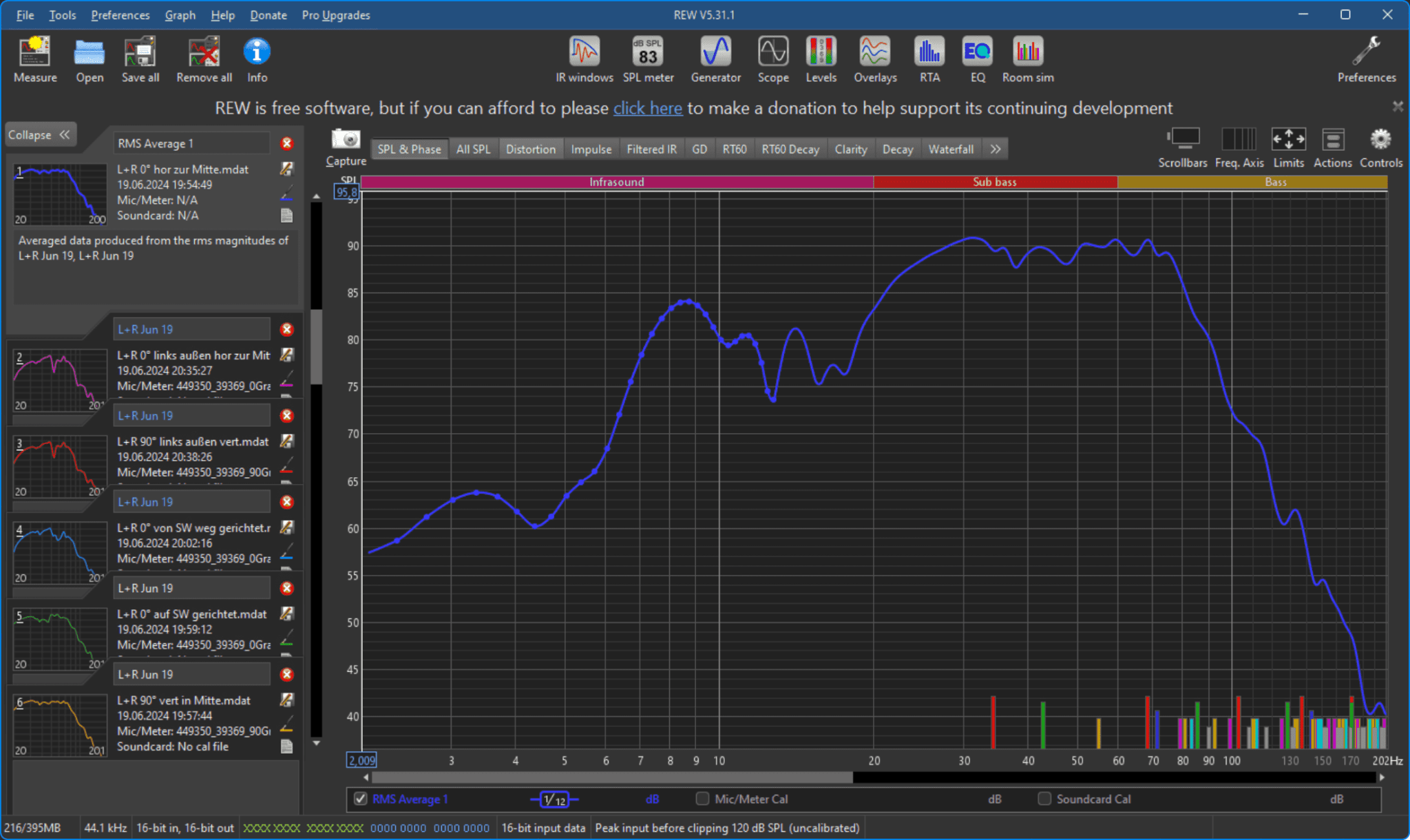Click the graph scrollbar right arrow
Screen dimensions: 1410x840
point(1381,777)
